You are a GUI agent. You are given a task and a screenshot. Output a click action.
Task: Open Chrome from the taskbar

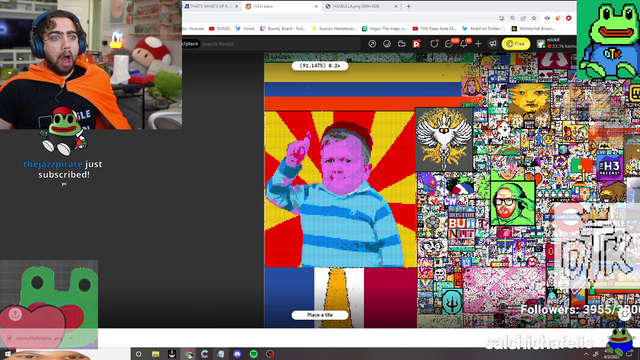pos(188,354)
